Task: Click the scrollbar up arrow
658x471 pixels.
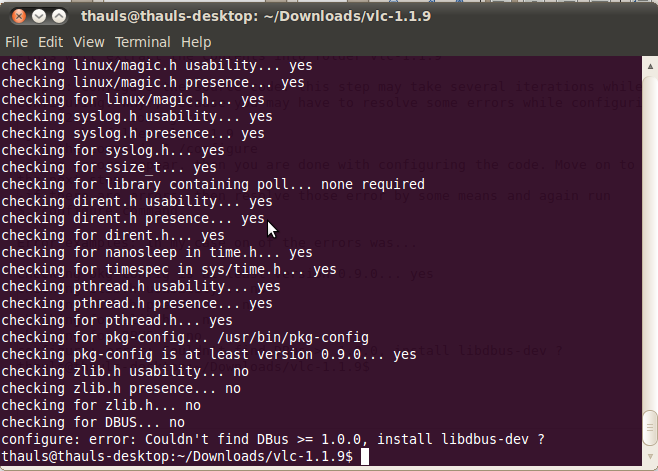Action: (650, 66)
